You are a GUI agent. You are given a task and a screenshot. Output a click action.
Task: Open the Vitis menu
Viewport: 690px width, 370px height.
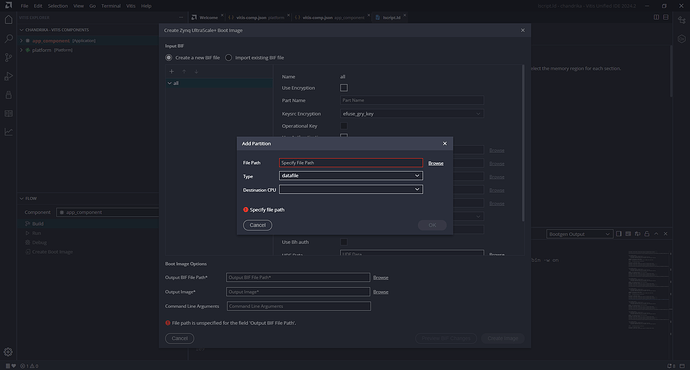tap(131, 6)
